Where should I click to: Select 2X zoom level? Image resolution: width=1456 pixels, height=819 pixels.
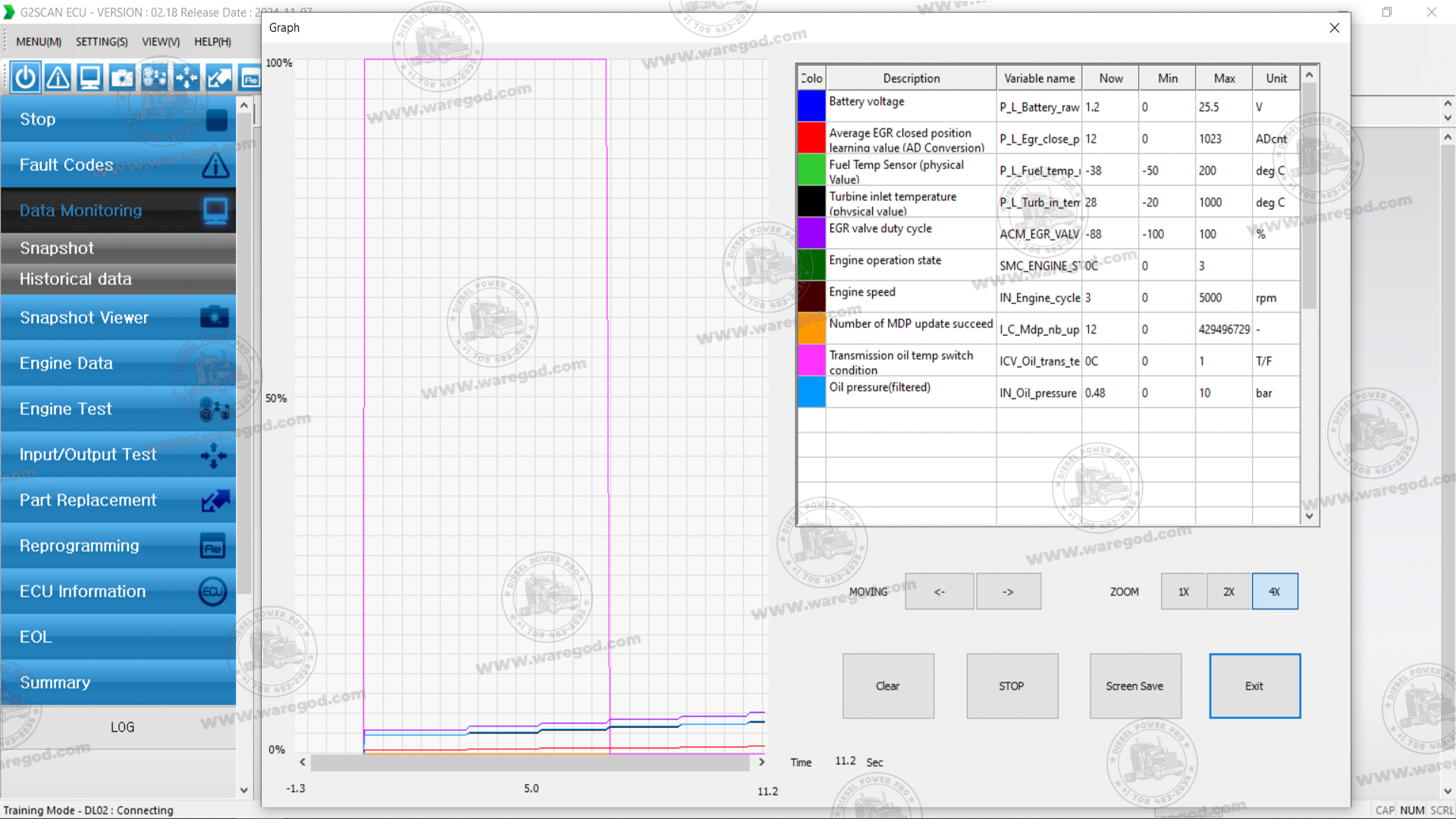[x=1228, y=591]
